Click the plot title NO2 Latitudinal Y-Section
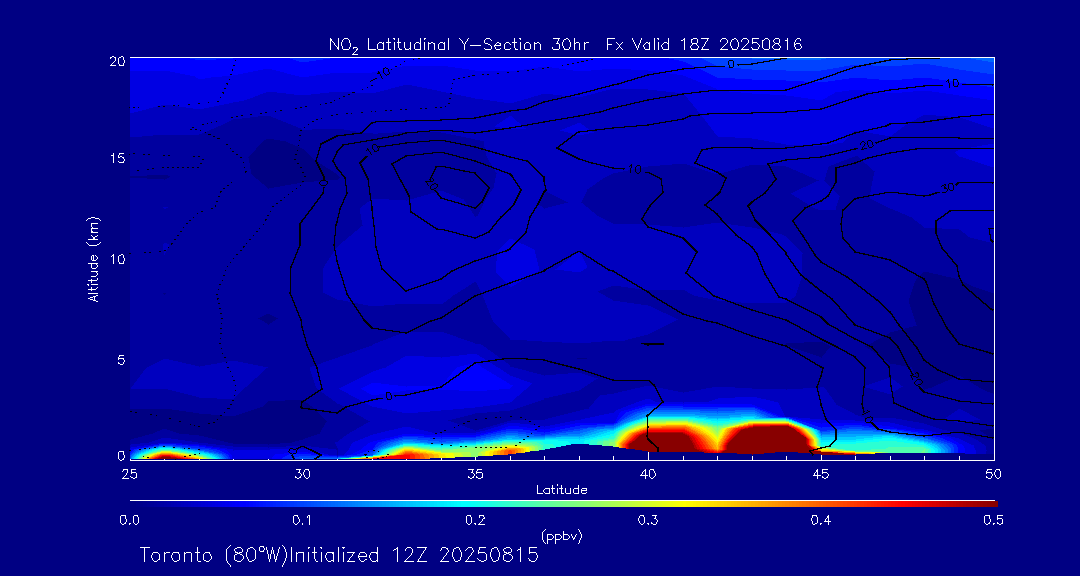 point(565,44)
